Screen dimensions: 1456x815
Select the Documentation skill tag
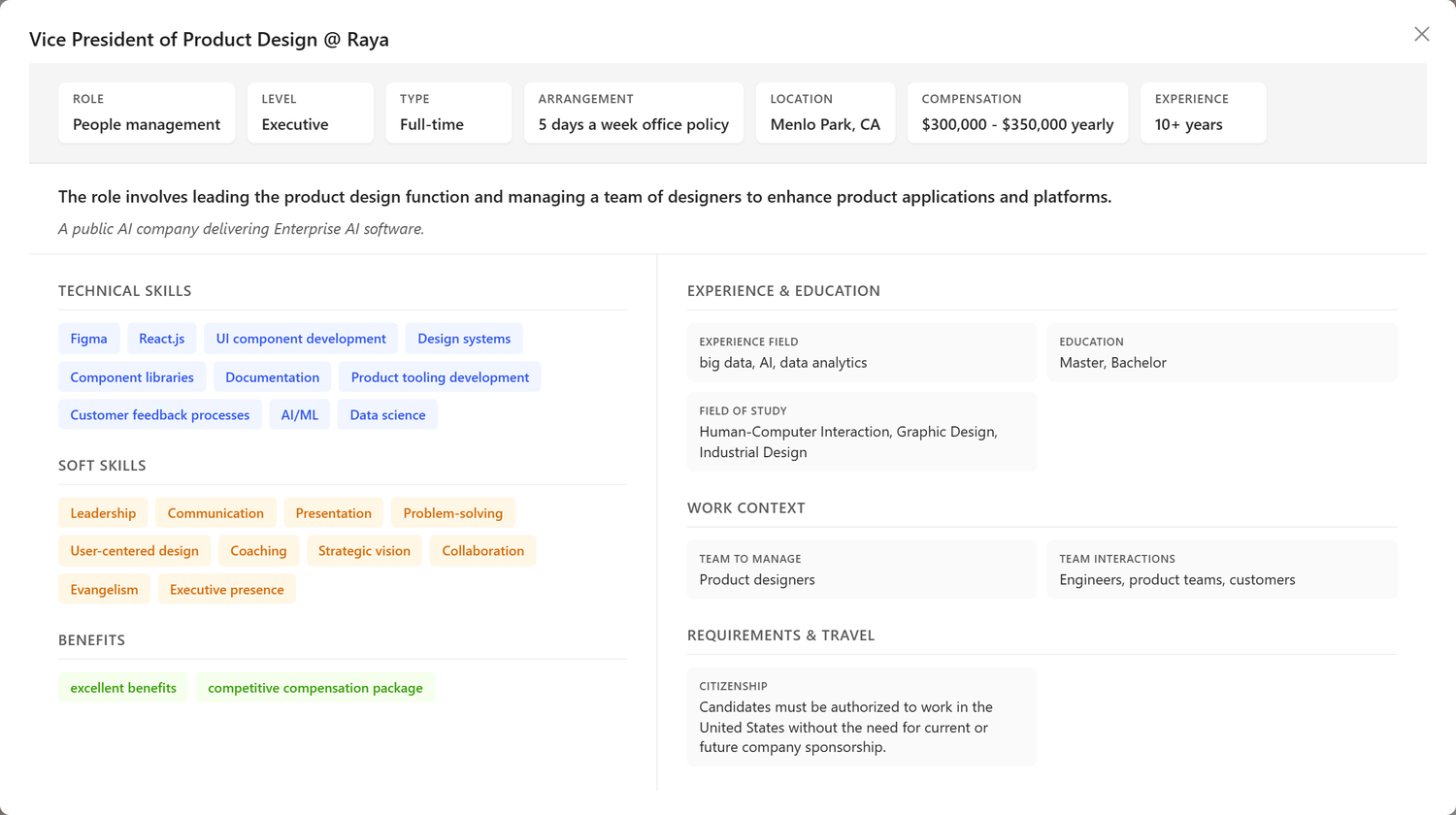pyautogui.click(x=273, y=377)
